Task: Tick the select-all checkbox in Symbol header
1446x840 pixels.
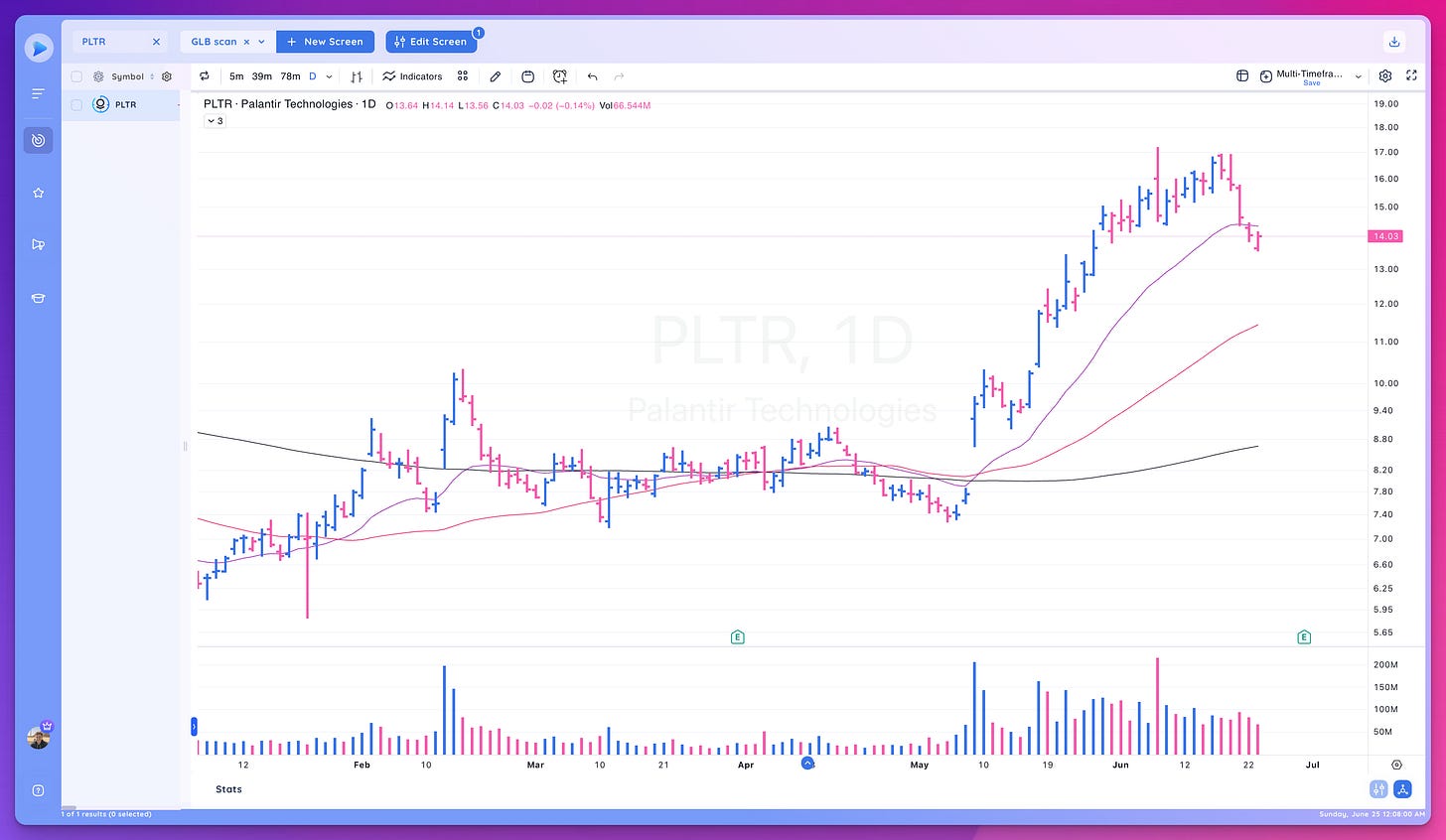Action: pos(76,76)
